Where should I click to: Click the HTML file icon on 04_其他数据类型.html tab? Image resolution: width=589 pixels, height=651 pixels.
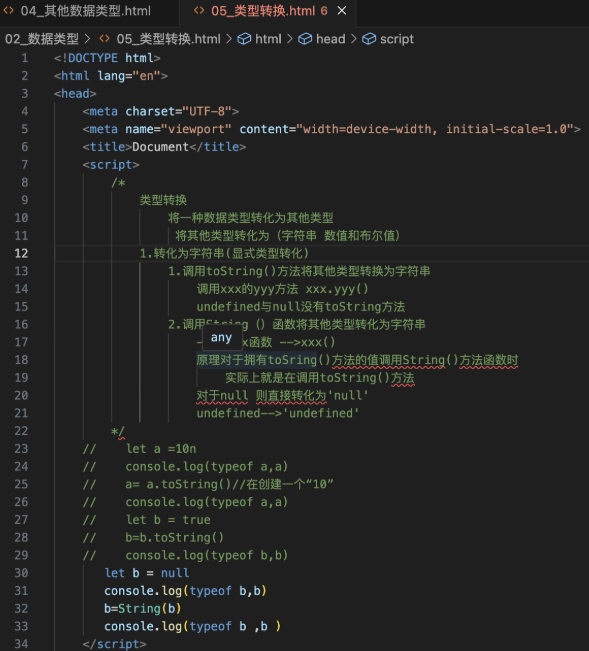point(9,11)
